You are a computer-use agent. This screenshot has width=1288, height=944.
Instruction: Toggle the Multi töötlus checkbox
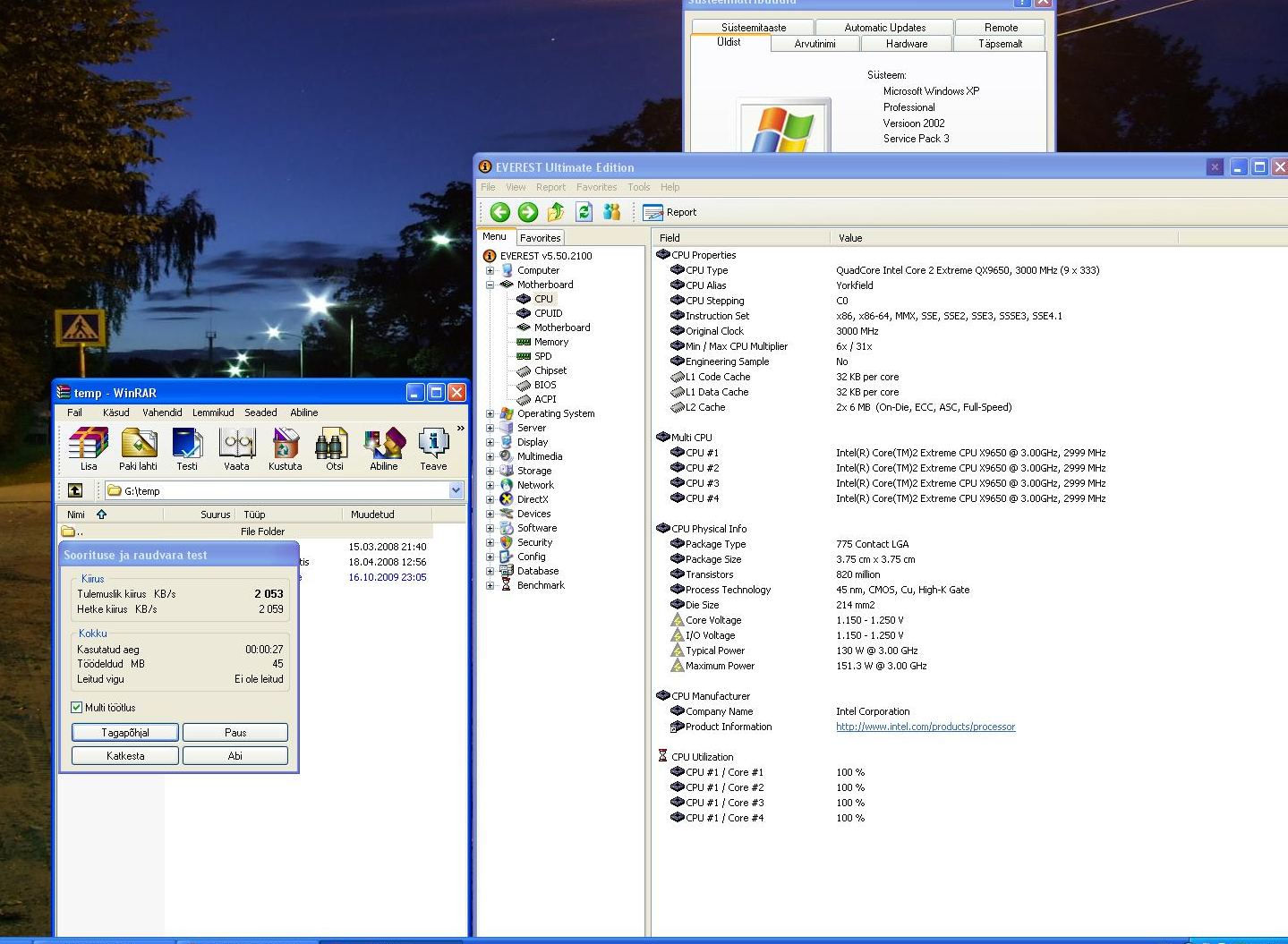coord(76,707)
